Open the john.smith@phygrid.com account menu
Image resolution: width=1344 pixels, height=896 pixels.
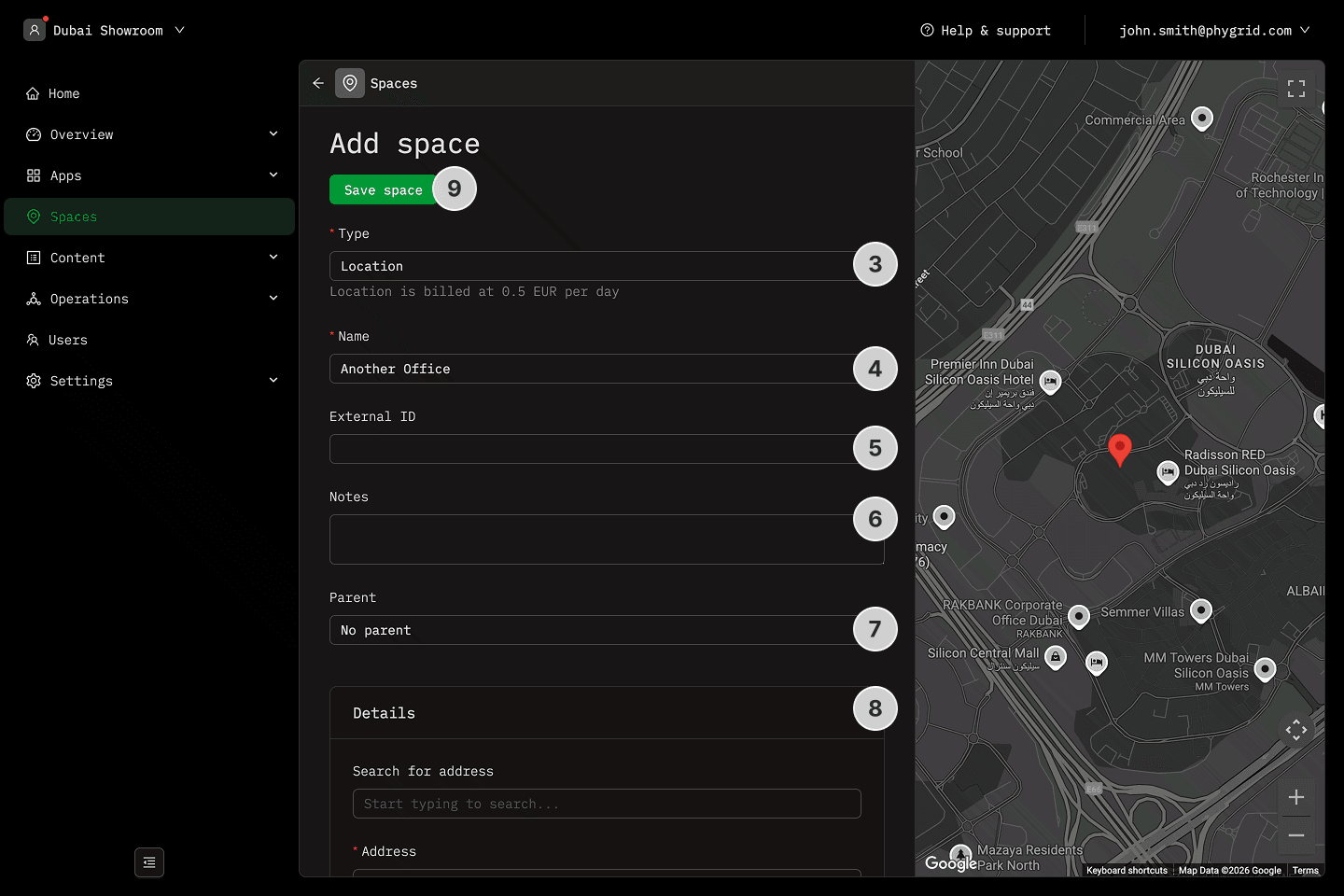pyautogui.click(x=1213, y=30)
